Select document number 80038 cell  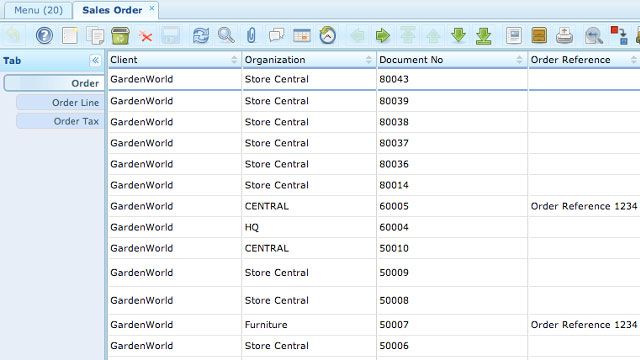[x=452, y=122]
